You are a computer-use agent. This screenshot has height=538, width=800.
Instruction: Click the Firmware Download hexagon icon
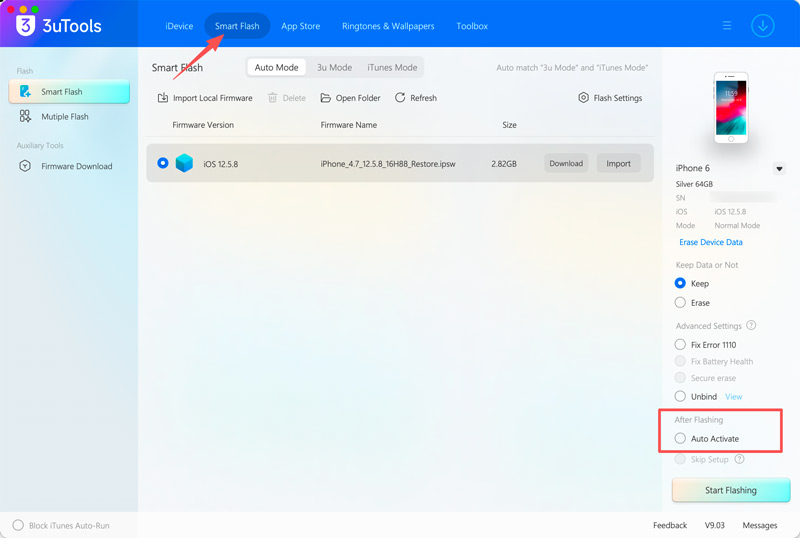coord(25,166)
